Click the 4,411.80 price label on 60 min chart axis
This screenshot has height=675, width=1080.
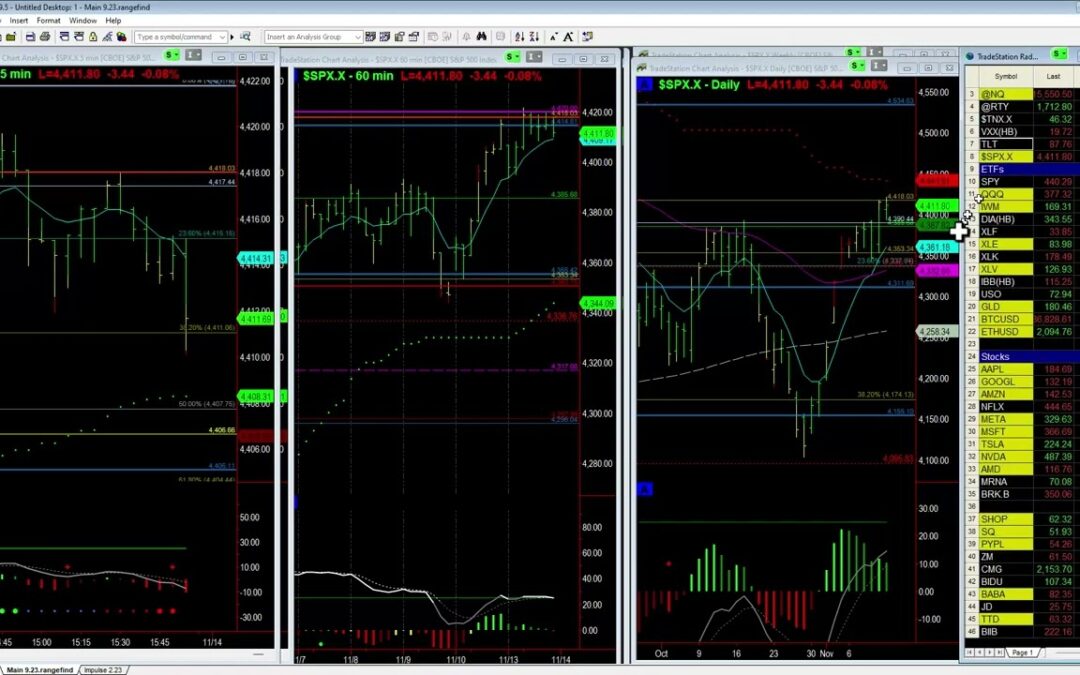point(597,133)
